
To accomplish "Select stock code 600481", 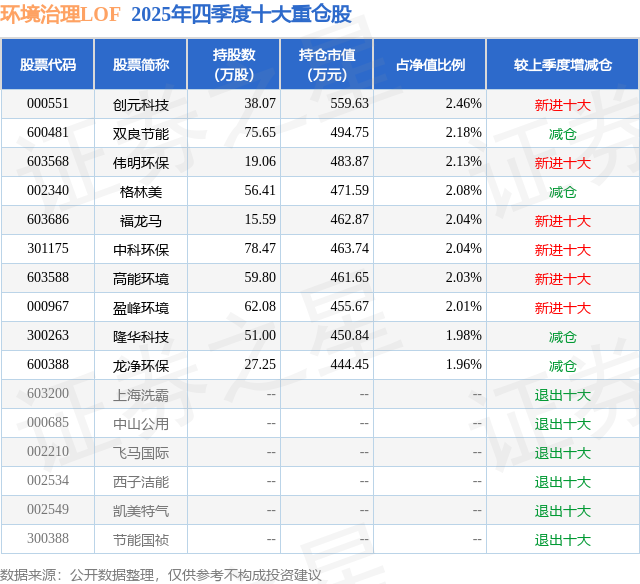I will tap(48, 133).
